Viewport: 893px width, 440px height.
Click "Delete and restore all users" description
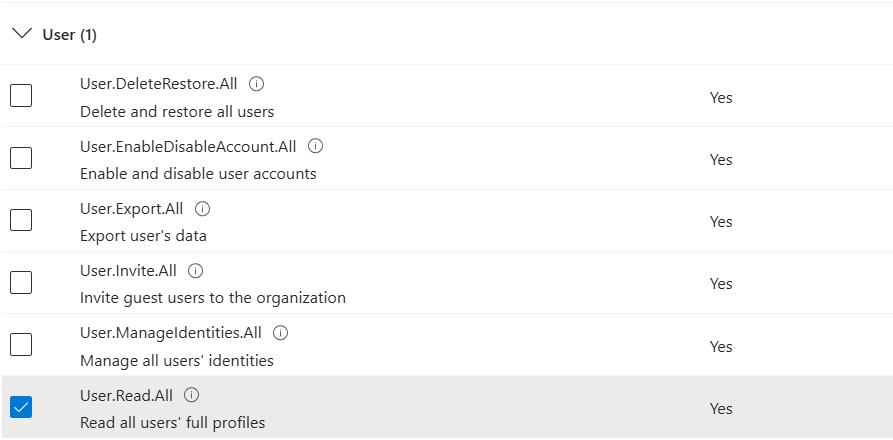(x=177, y=111)
